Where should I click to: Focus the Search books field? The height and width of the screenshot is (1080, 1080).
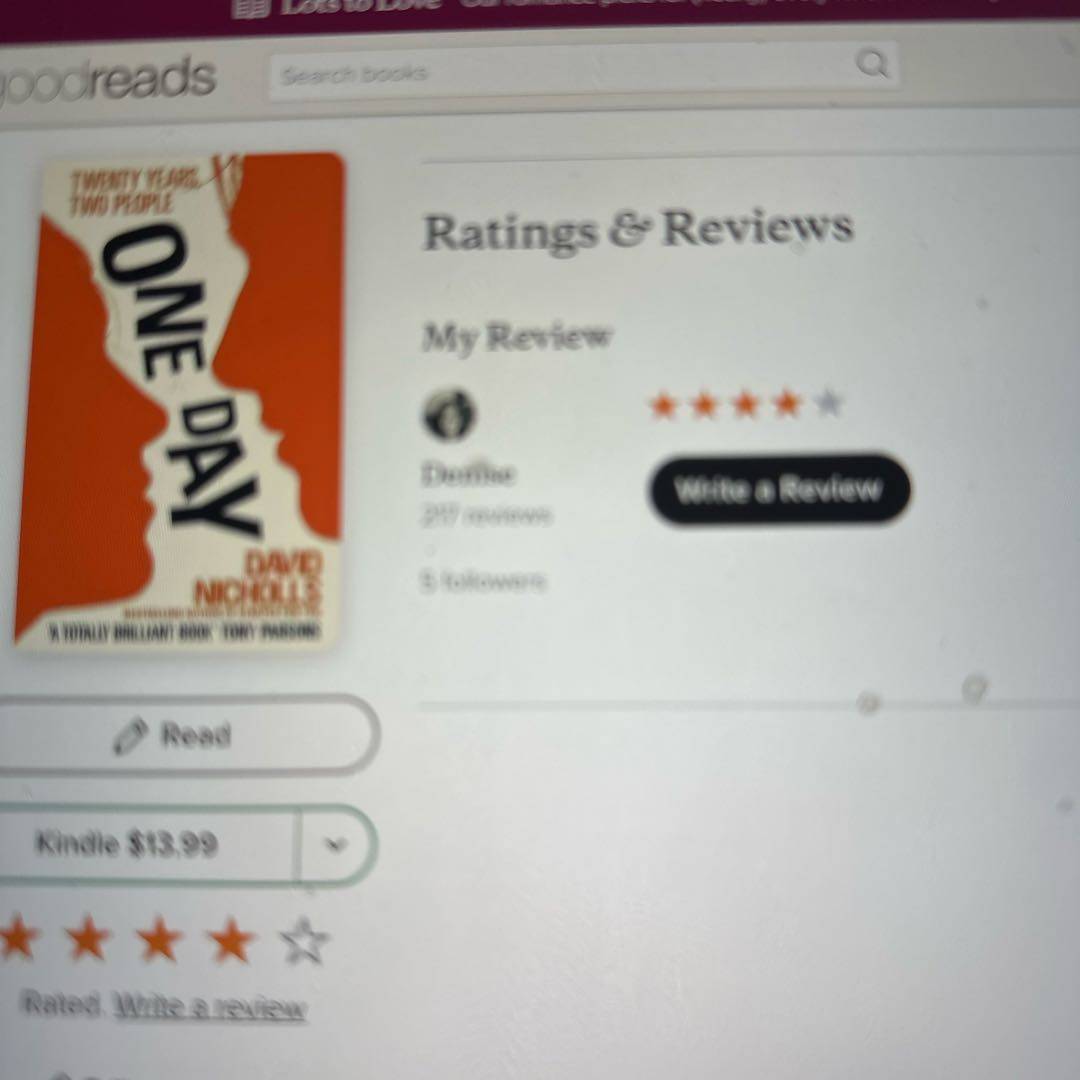pyautogui.click(x=561, y=70)
